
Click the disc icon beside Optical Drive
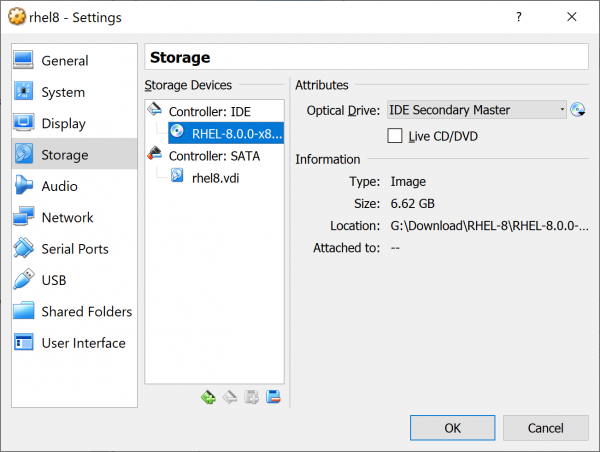pyautogui.click(x=578, y=110)
